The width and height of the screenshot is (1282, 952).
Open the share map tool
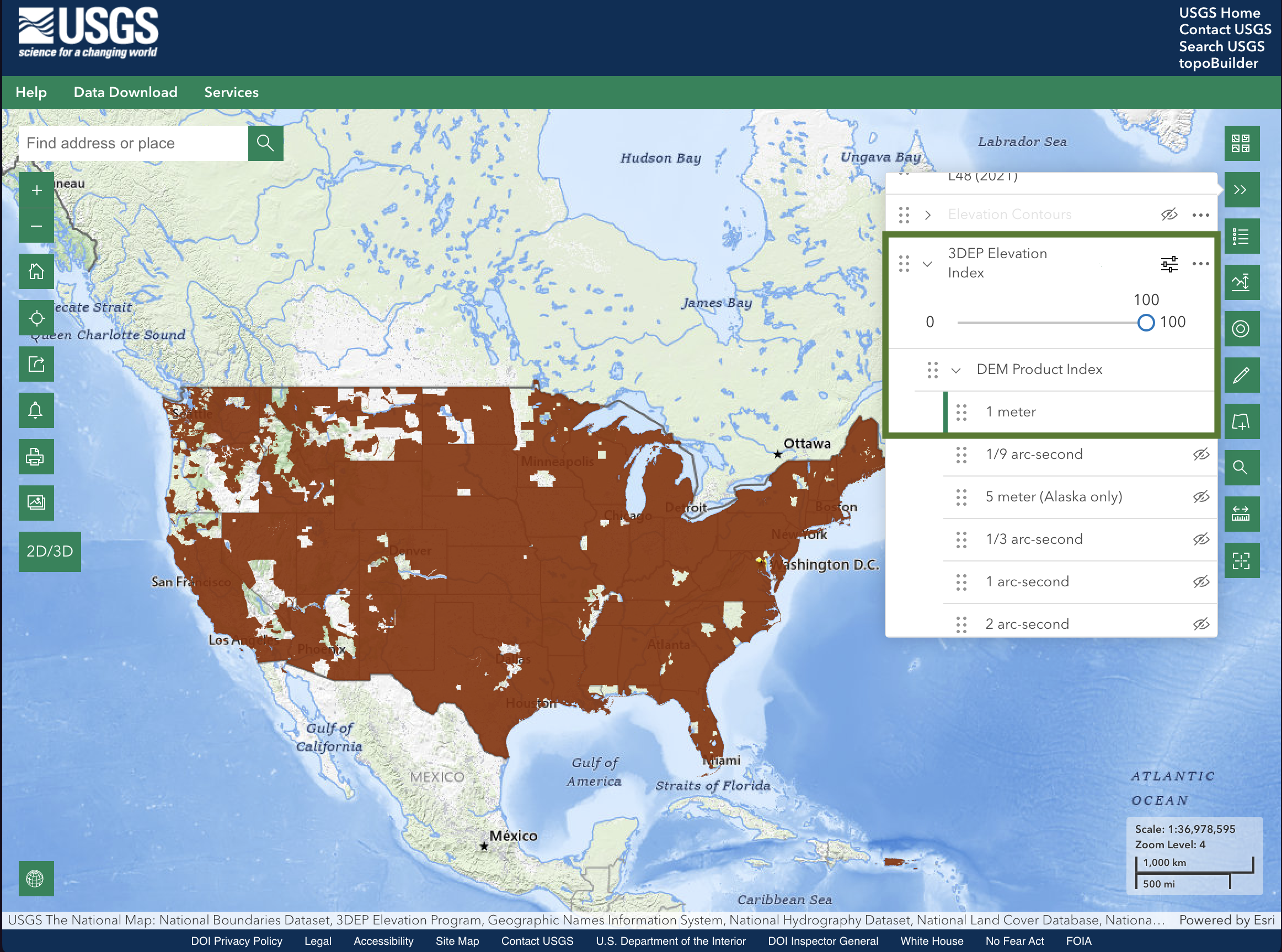[x=36, y=363]
